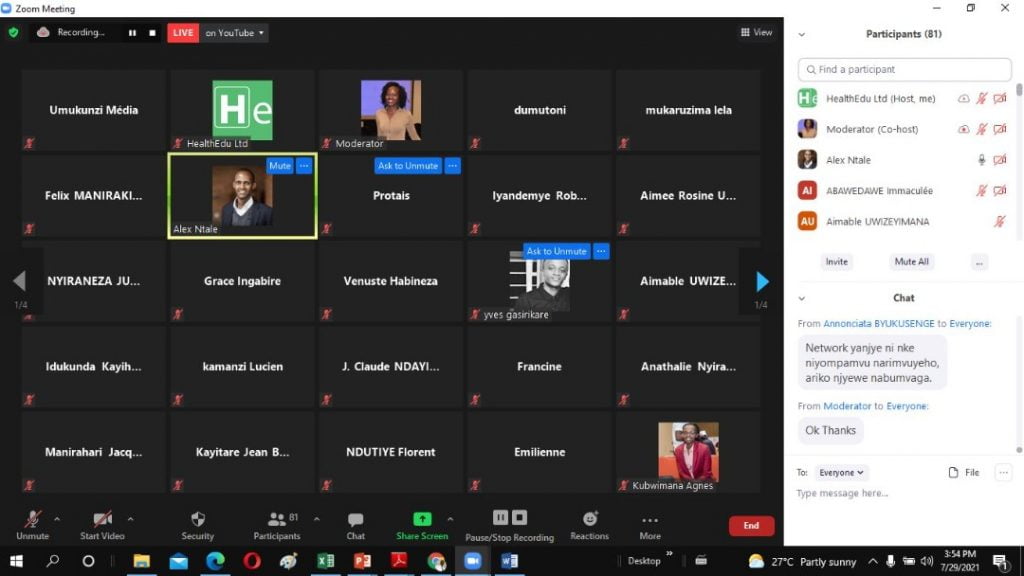
Task: Toggle the Participants panel button
Action: click(x=277, y=525)
